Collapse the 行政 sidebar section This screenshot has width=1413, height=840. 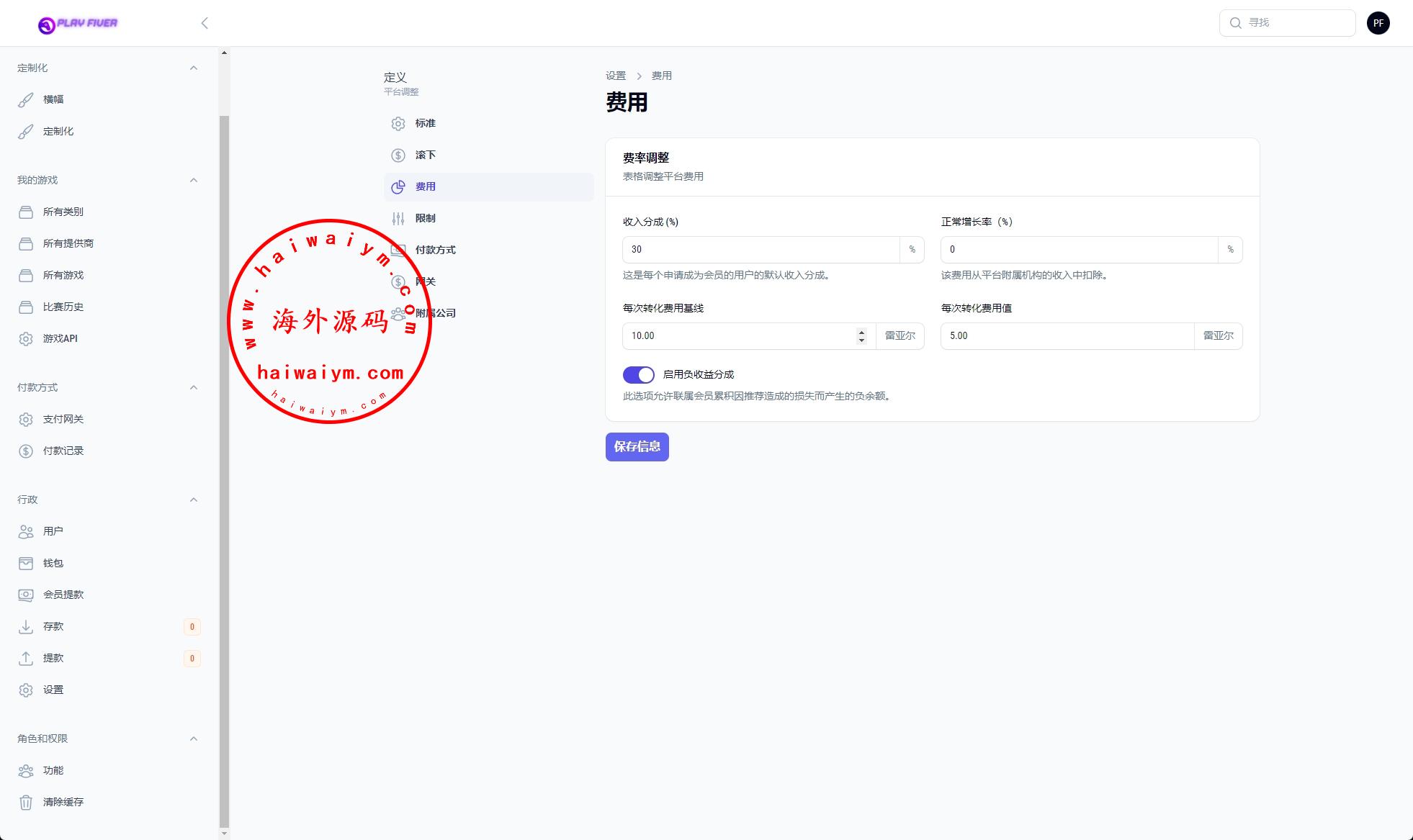pos(193,500)
